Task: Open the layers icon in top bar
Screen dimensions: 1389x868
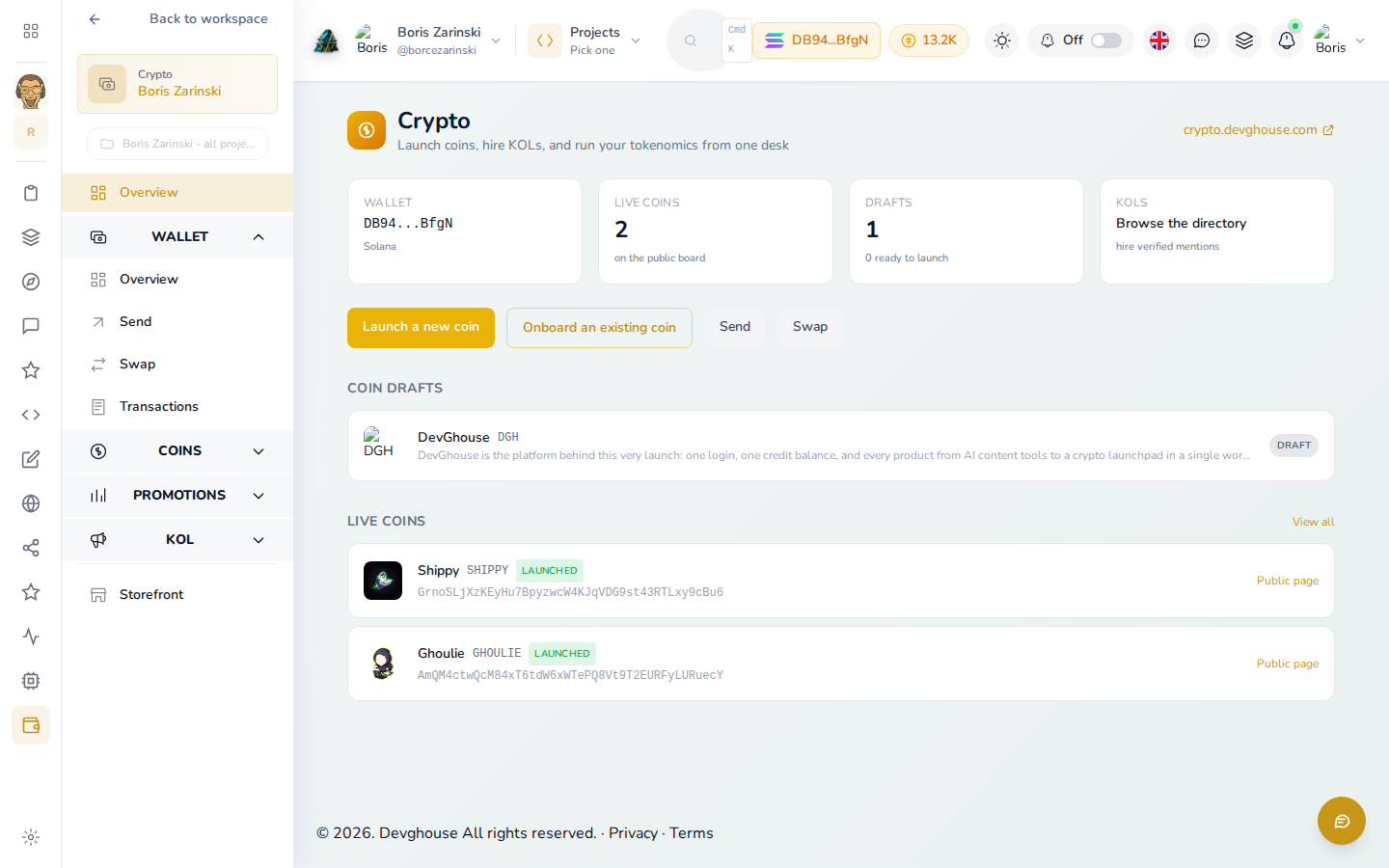Action: [1244, 41]
